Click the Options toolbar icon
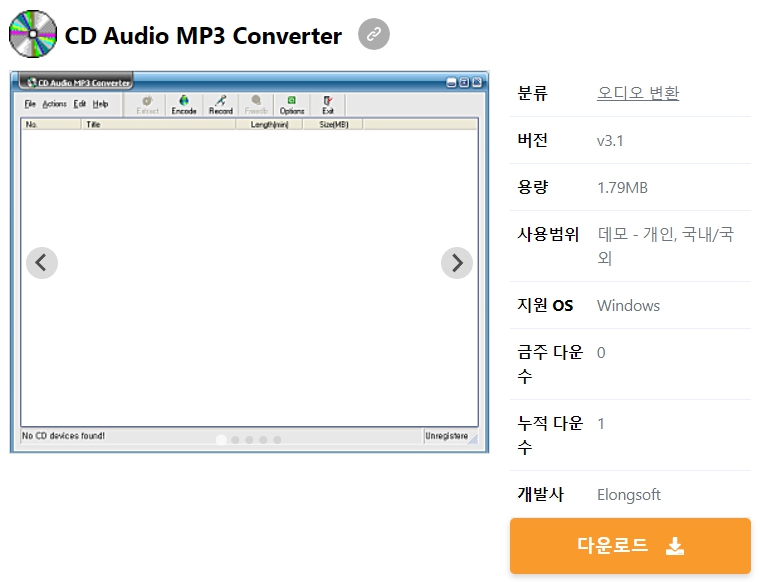Image resolution: width=760 pixels, height=582 pixels. point(292,105)
